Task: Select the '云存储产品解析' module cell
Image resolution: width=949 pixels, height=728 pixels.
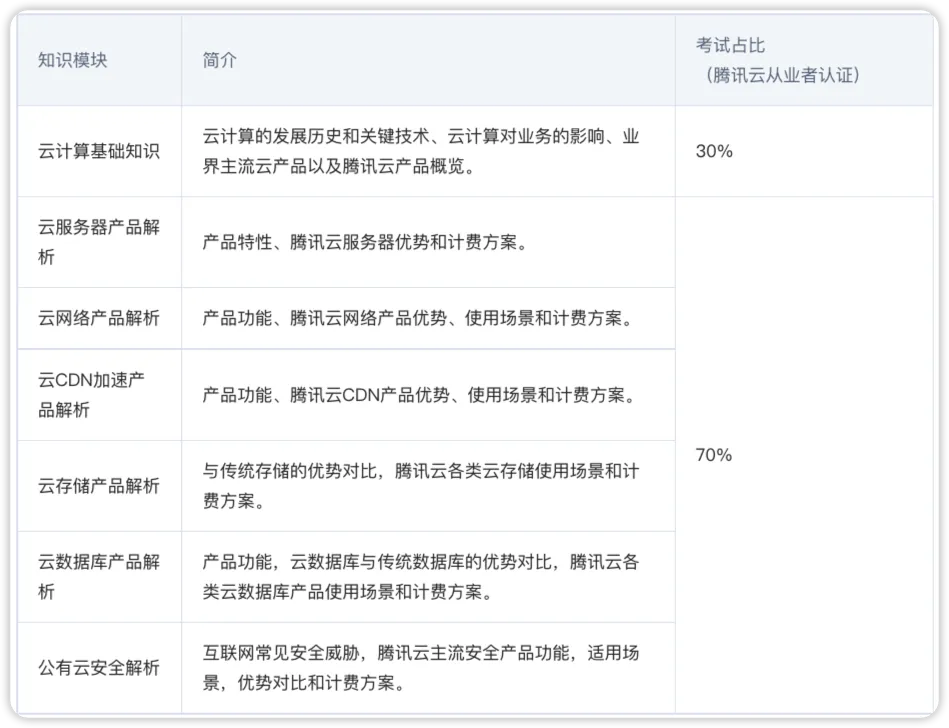Action: pyautogui.click(x=99, y=486)
